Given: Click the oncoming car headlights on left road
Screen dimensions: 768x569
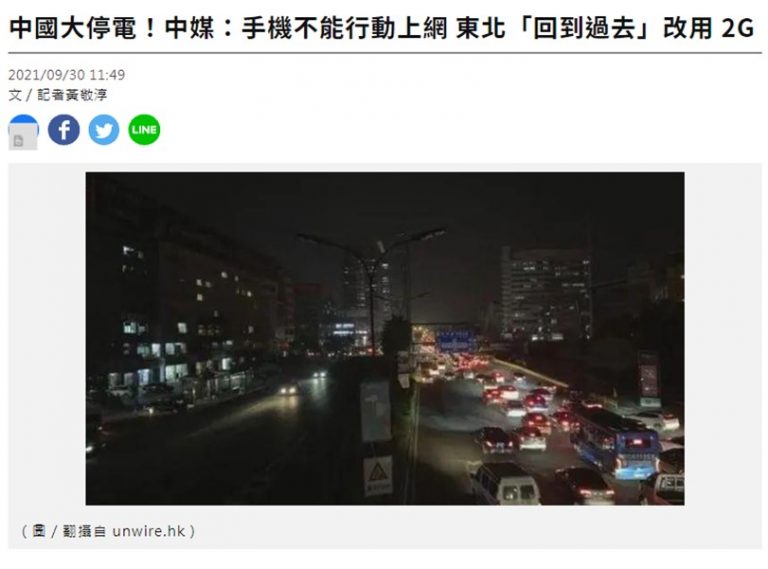Looking at the screenshot, I should coord(288,390).
